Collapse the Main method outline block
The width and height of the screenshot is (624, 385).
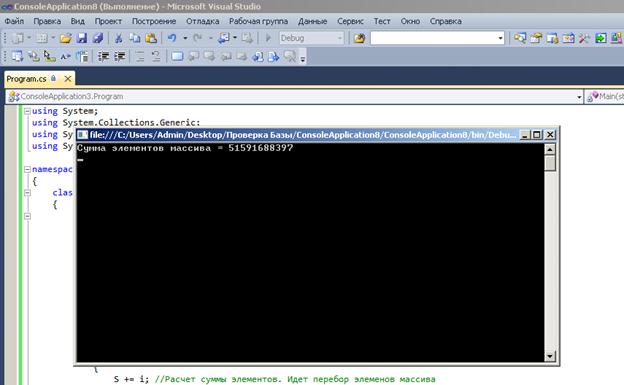pos(27,216)
